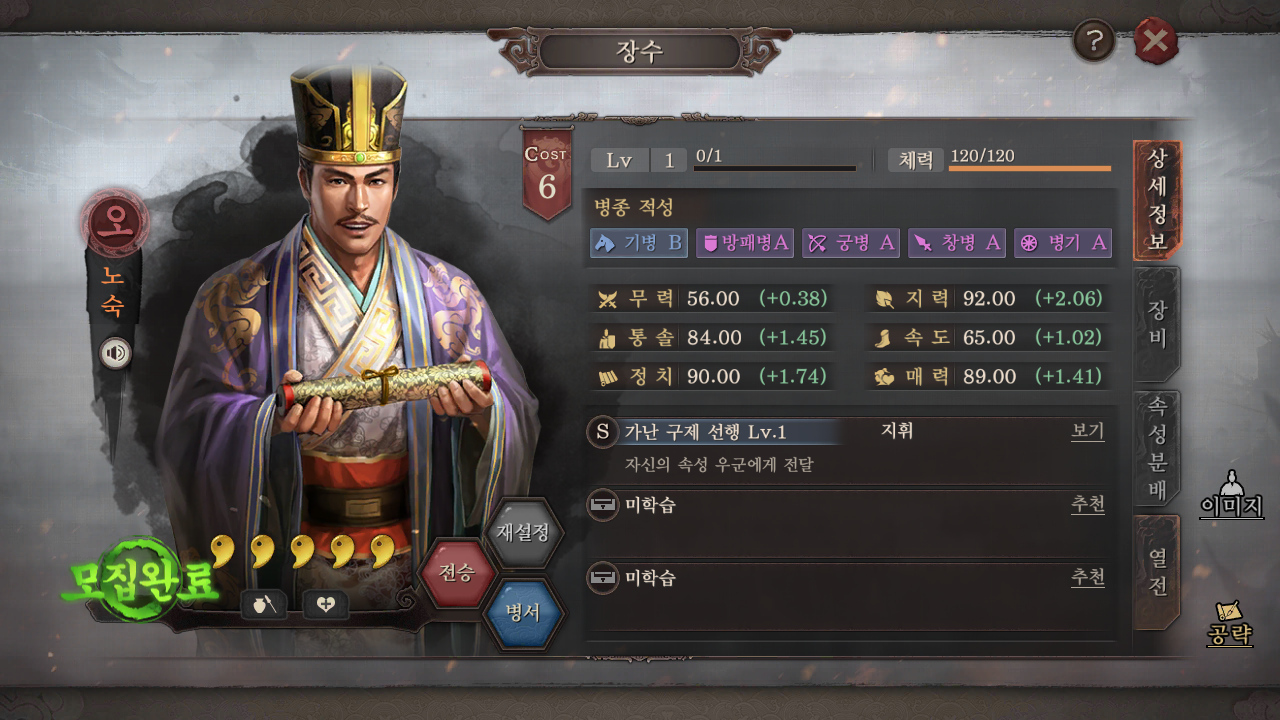Click the blue 병서 hexagon button
Screen dimensions: 1280x720
tap(522, 612)
